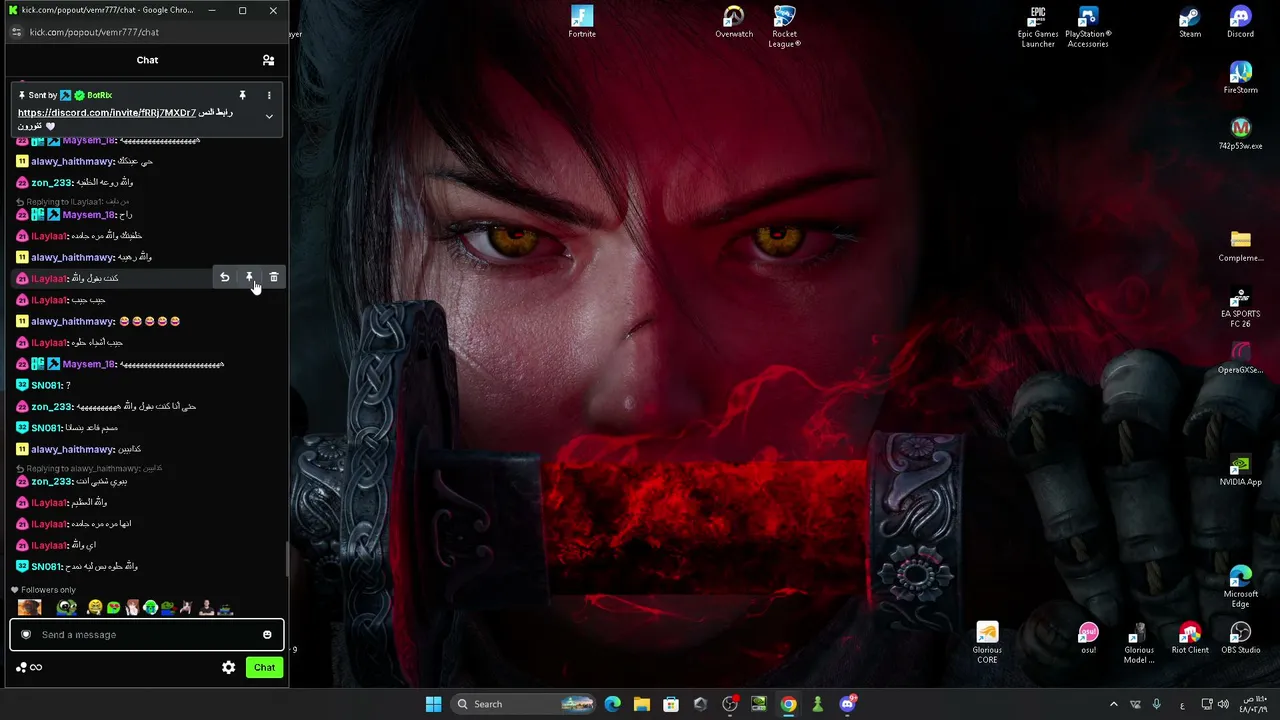Switch the input language indicator in tray

point(1182,704)
